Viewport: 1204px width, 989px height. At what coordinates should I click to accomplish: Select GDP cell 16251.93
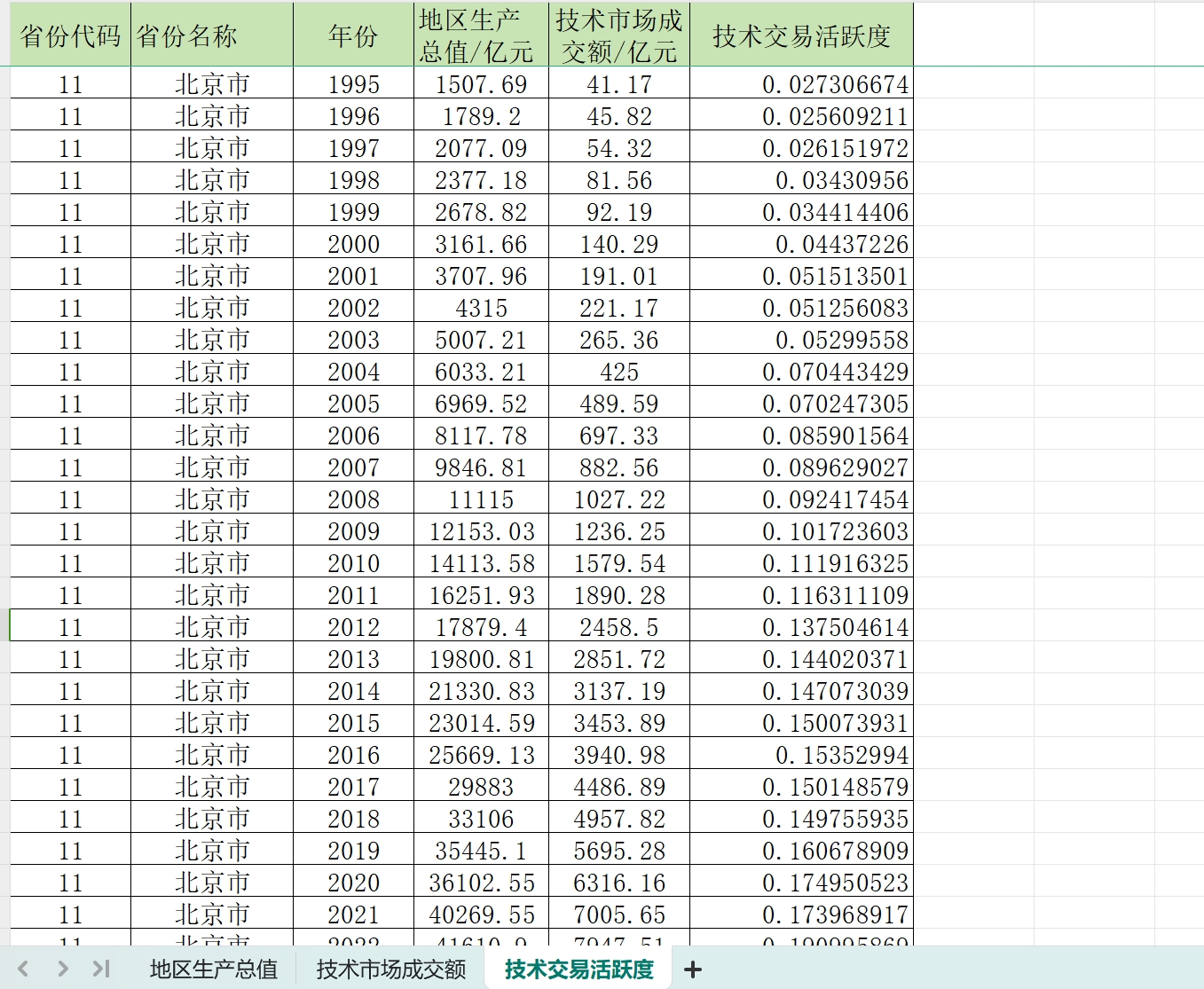[481, 595]
